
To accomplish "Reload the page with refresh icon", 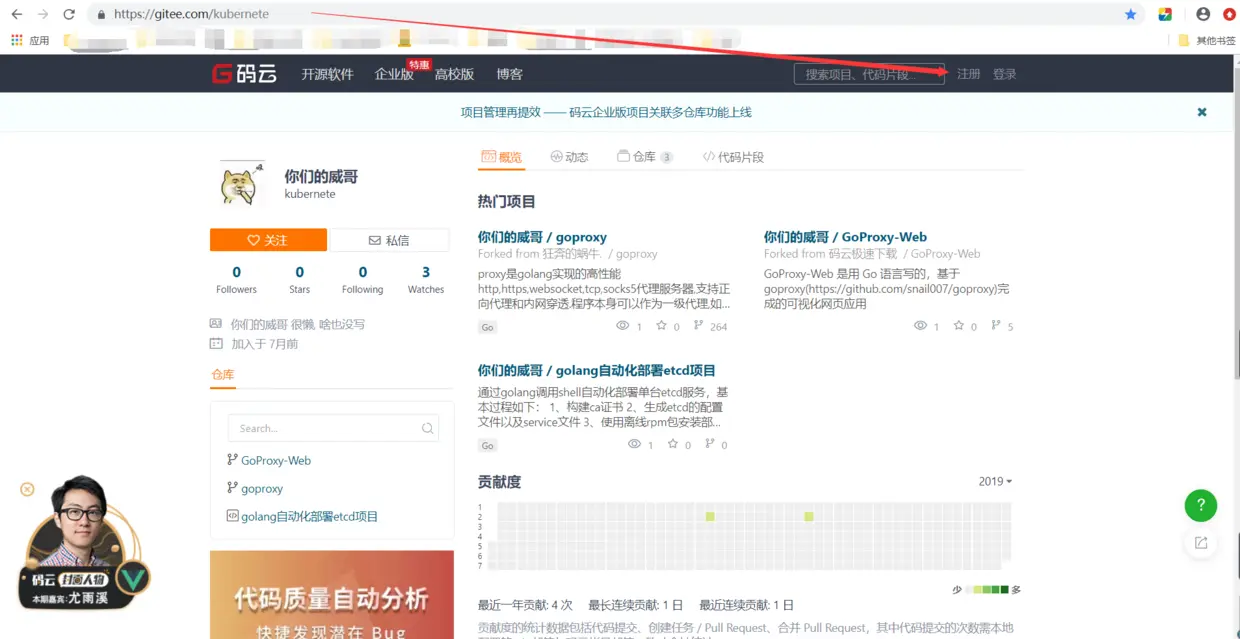I will 69,15.
